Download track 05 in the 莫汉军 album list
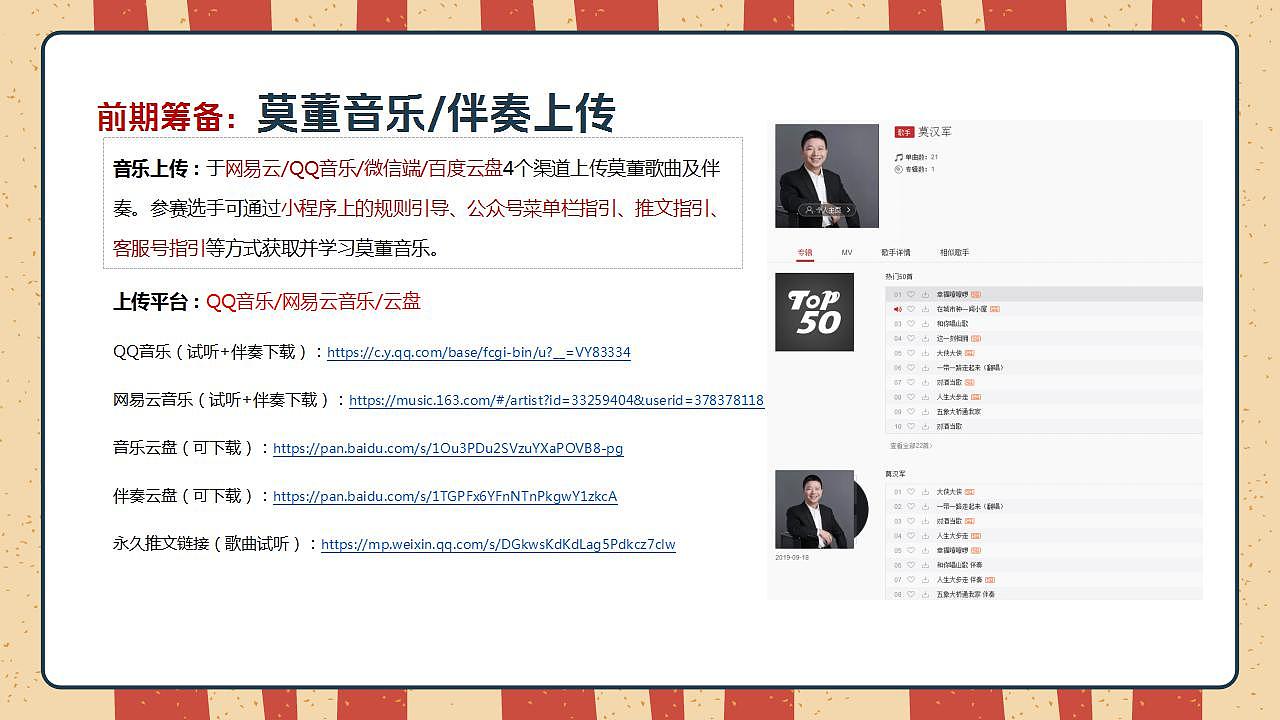Screen dimensions: 1280x720 coord(925,550)
